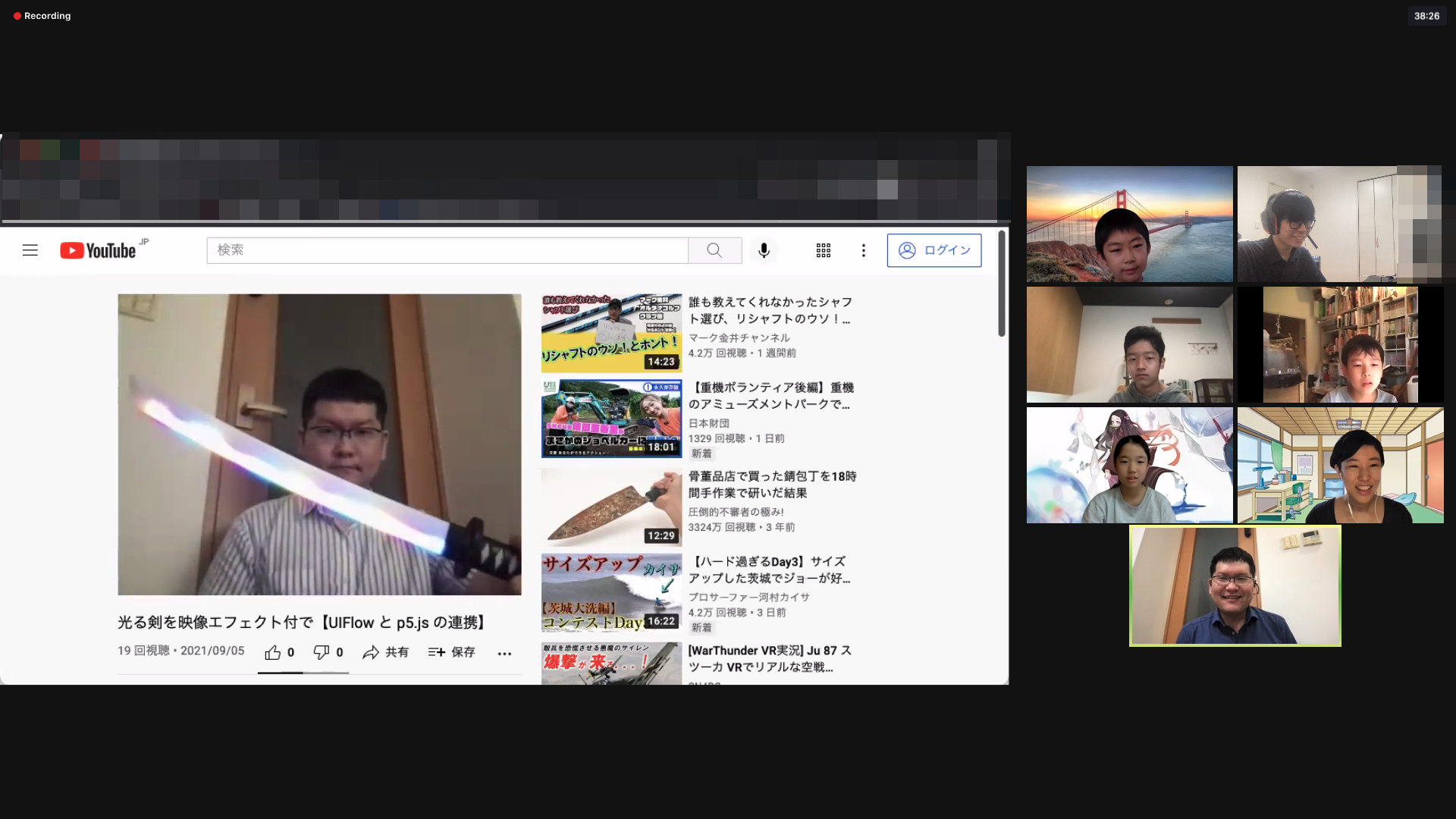1456x819 pixels.
Task: Click the ログイン sign-in button
Action: (x=934, y=250)
